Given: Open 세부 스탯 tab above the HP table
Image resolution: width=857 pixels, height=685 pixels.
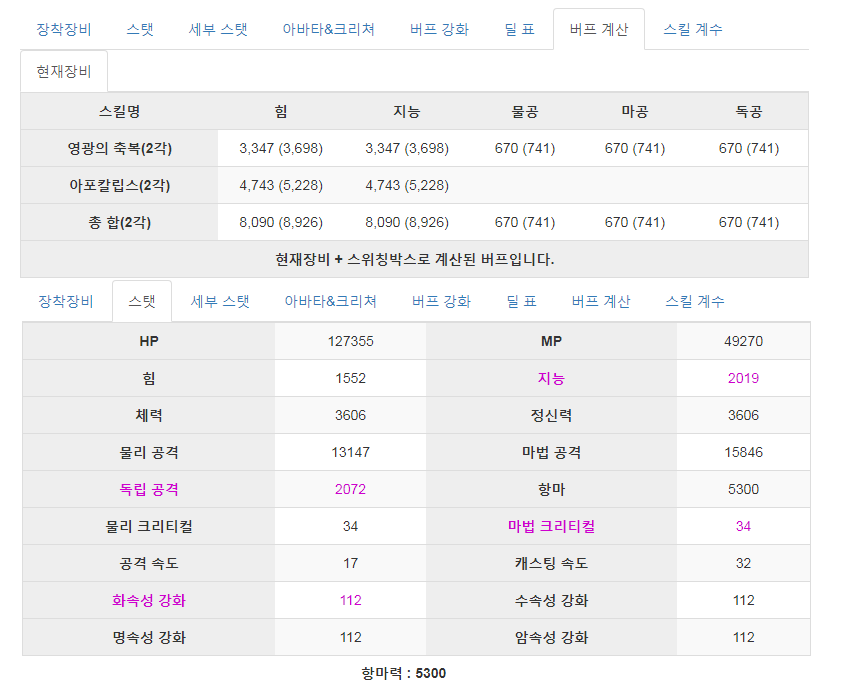Looking at the screenshot, I should (220, 301).
